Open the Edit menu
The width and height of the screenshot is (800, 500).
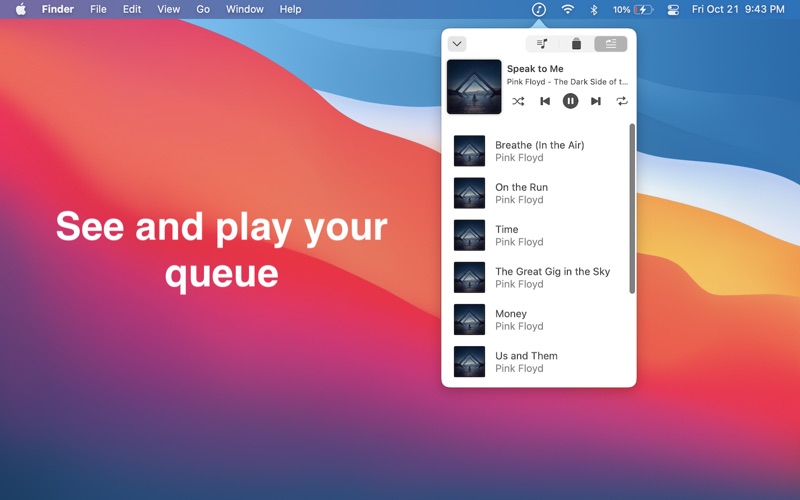tap(132, 9)
